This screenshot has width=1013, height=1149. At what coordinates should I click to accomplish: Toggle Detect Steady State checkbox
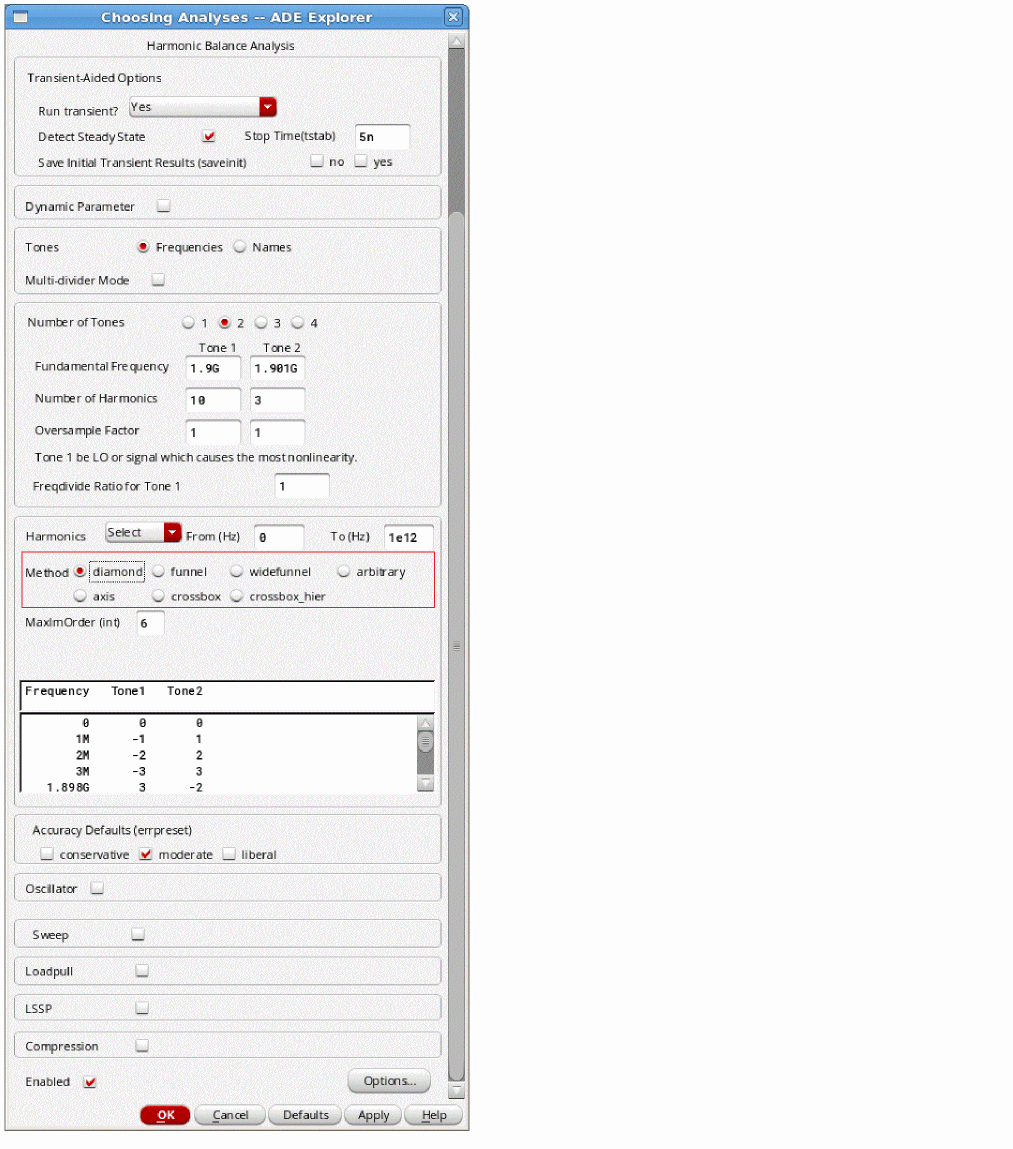(209, 137)
